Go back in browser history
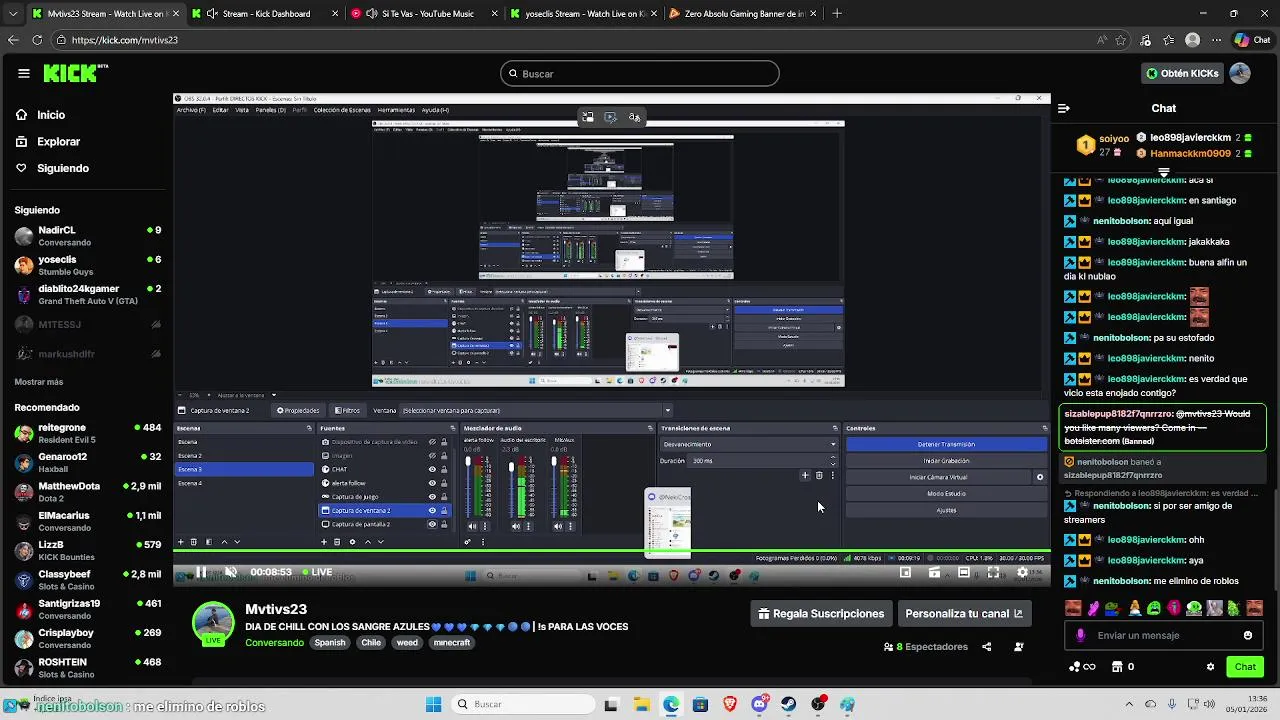1280x720 pixels. [13, 40]
